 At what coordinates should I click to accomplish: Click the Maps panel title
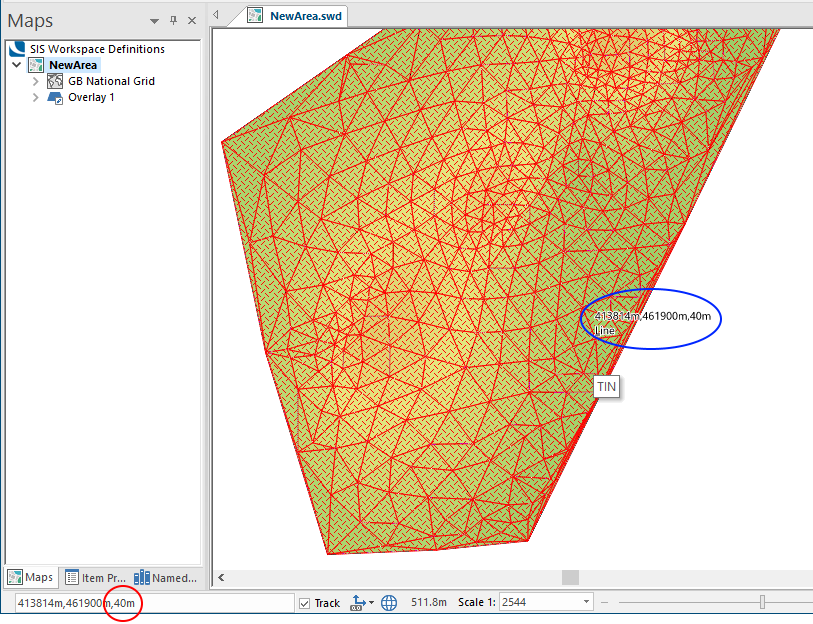point(30,21)
